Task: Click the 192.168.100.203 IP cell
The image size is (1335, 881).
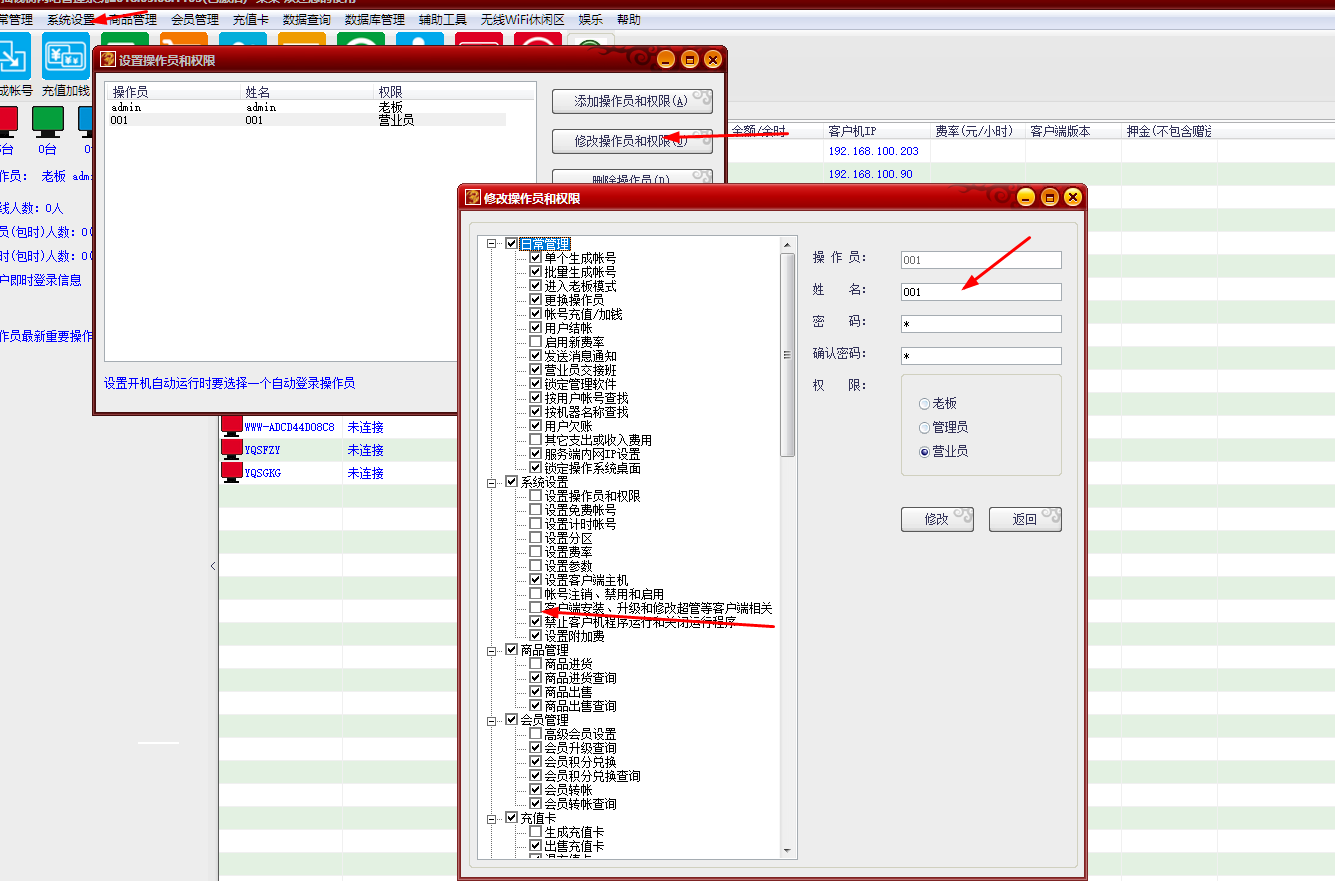Action: coord(873,151)
